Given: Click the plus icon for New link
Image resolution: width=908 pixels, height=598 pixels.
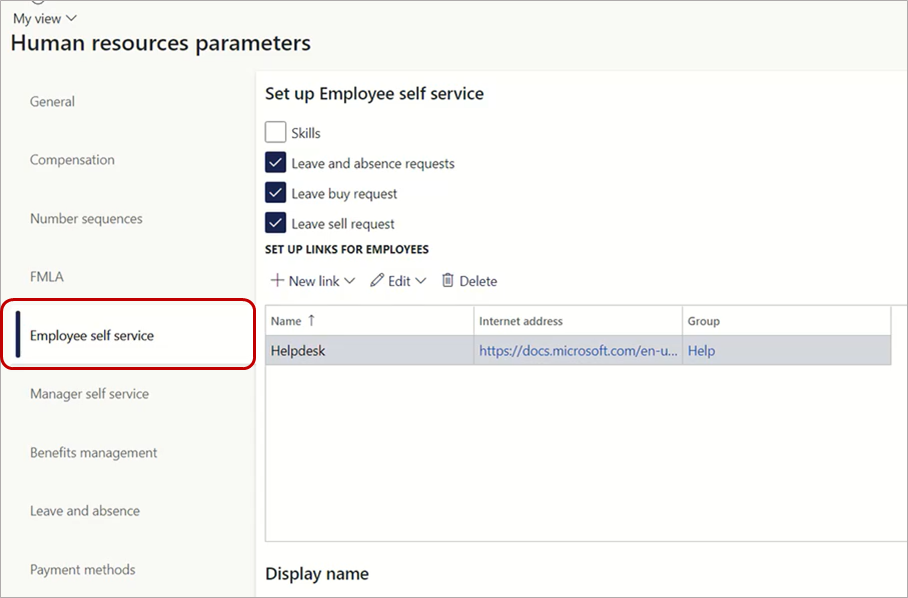Looking at the screenshot, I should click(x=277, y=281).
